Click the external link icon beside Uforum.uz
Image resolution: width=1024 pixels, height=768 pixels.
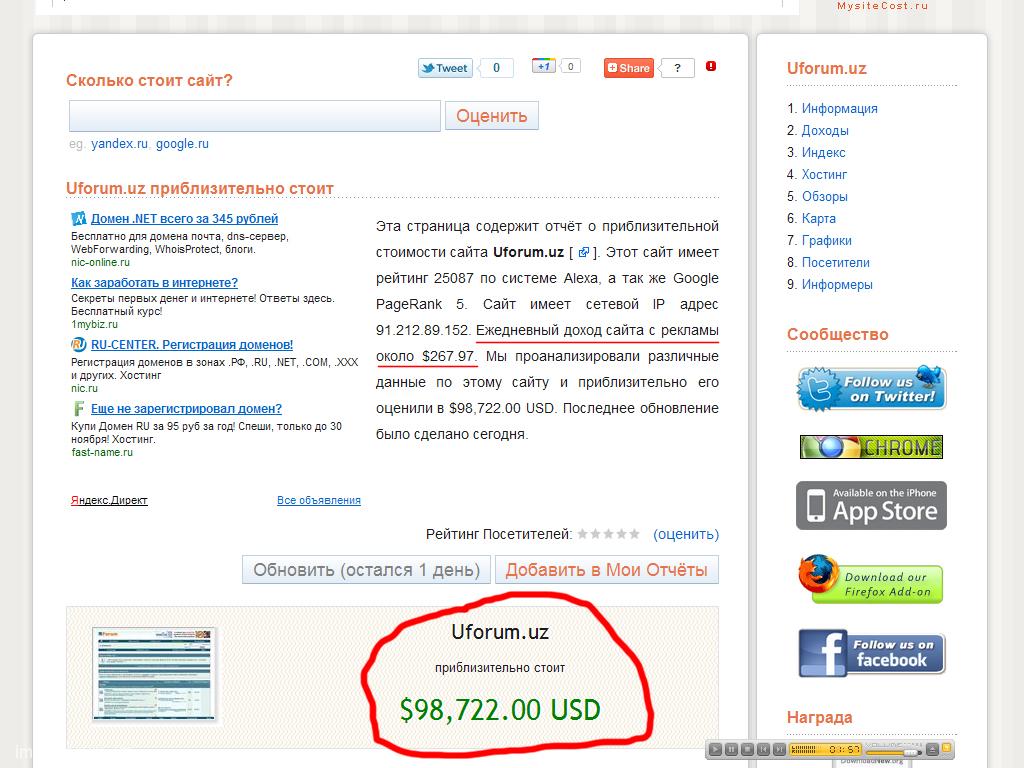click(x=583, y=252)
